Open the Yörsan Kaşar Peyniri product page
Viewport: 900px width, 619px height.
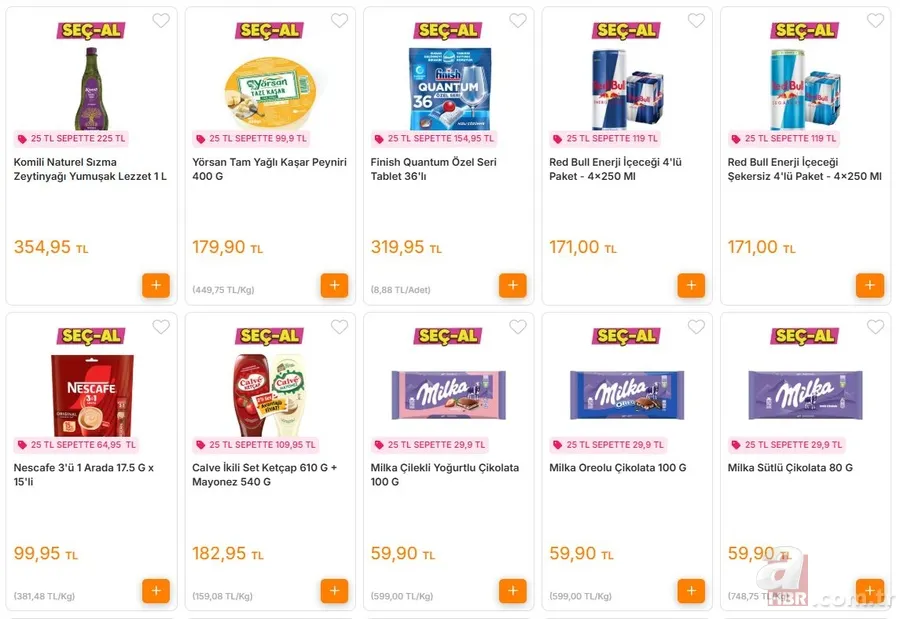(x=270, y=168)
